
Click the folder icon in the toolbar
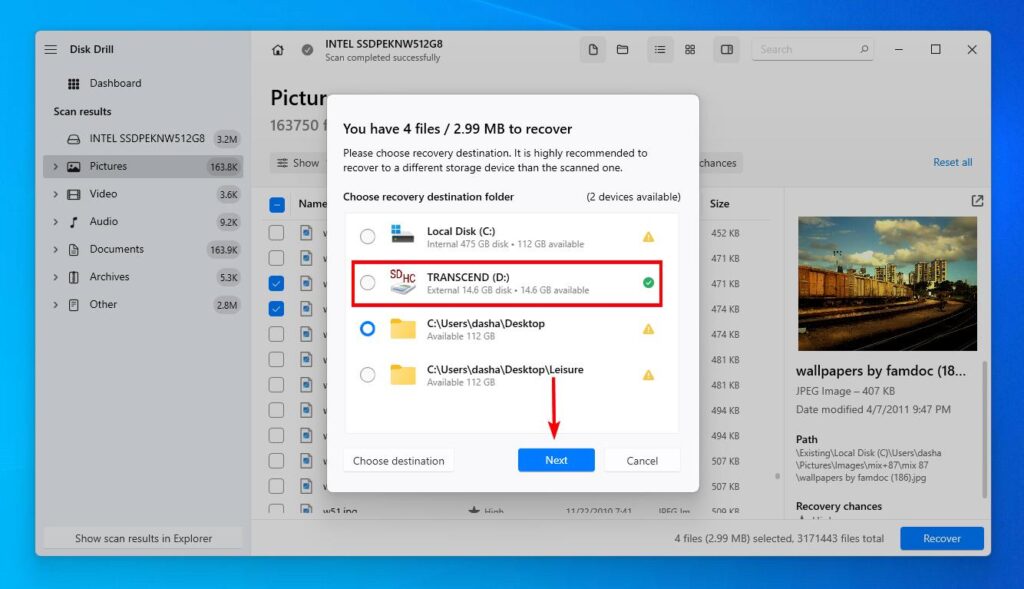[x=623, y=48]
